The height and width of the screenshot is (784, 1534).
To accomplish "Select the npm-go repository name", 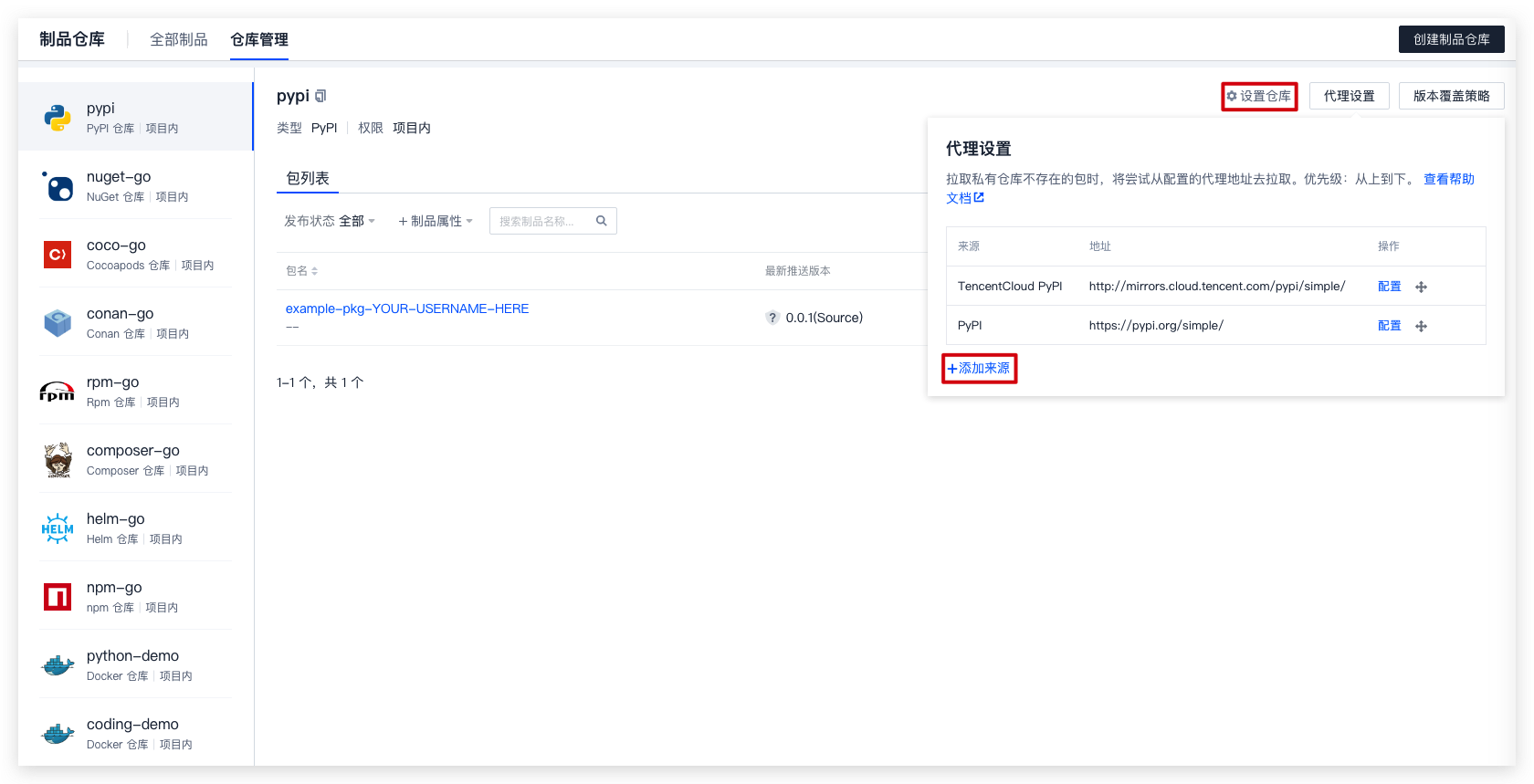I will pyautogui.click(x=114, y=587).
